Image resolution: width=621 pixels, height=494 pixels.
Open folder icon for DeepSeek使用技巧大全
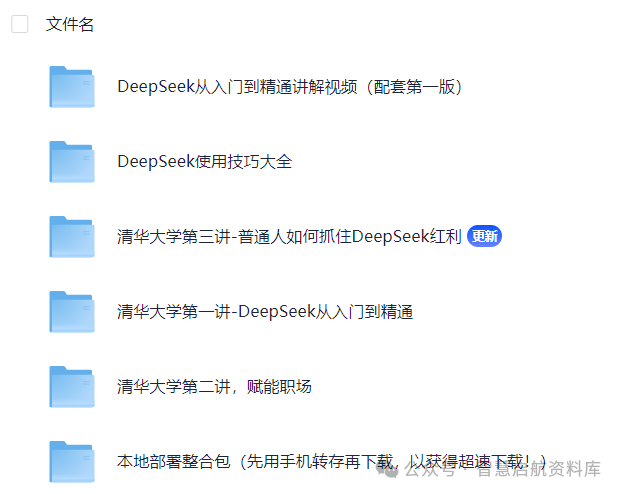click(x=72, y=162)
